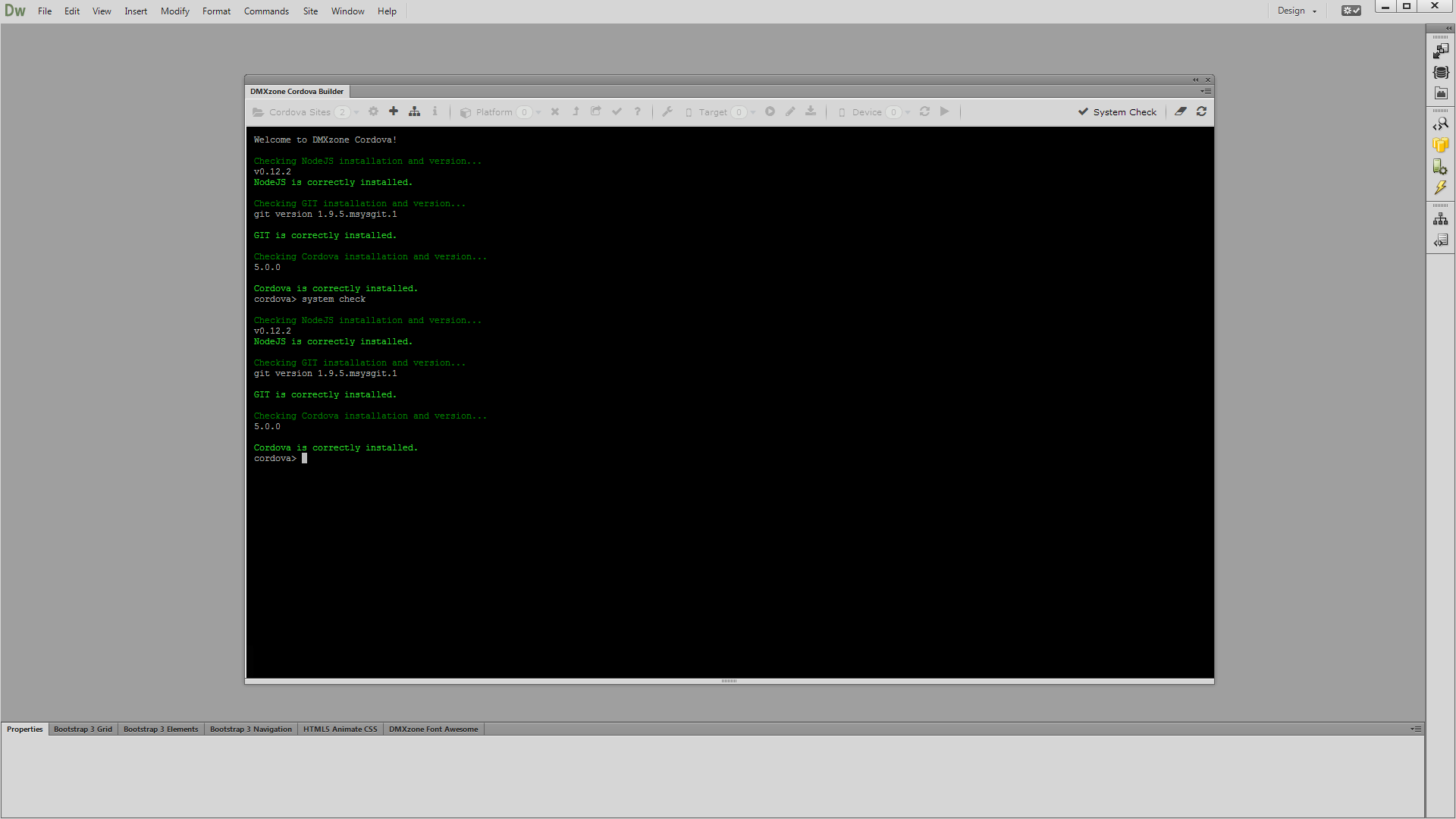Open the Insert menu
This screenshot has width=1456, height=819.
[136, 11]
